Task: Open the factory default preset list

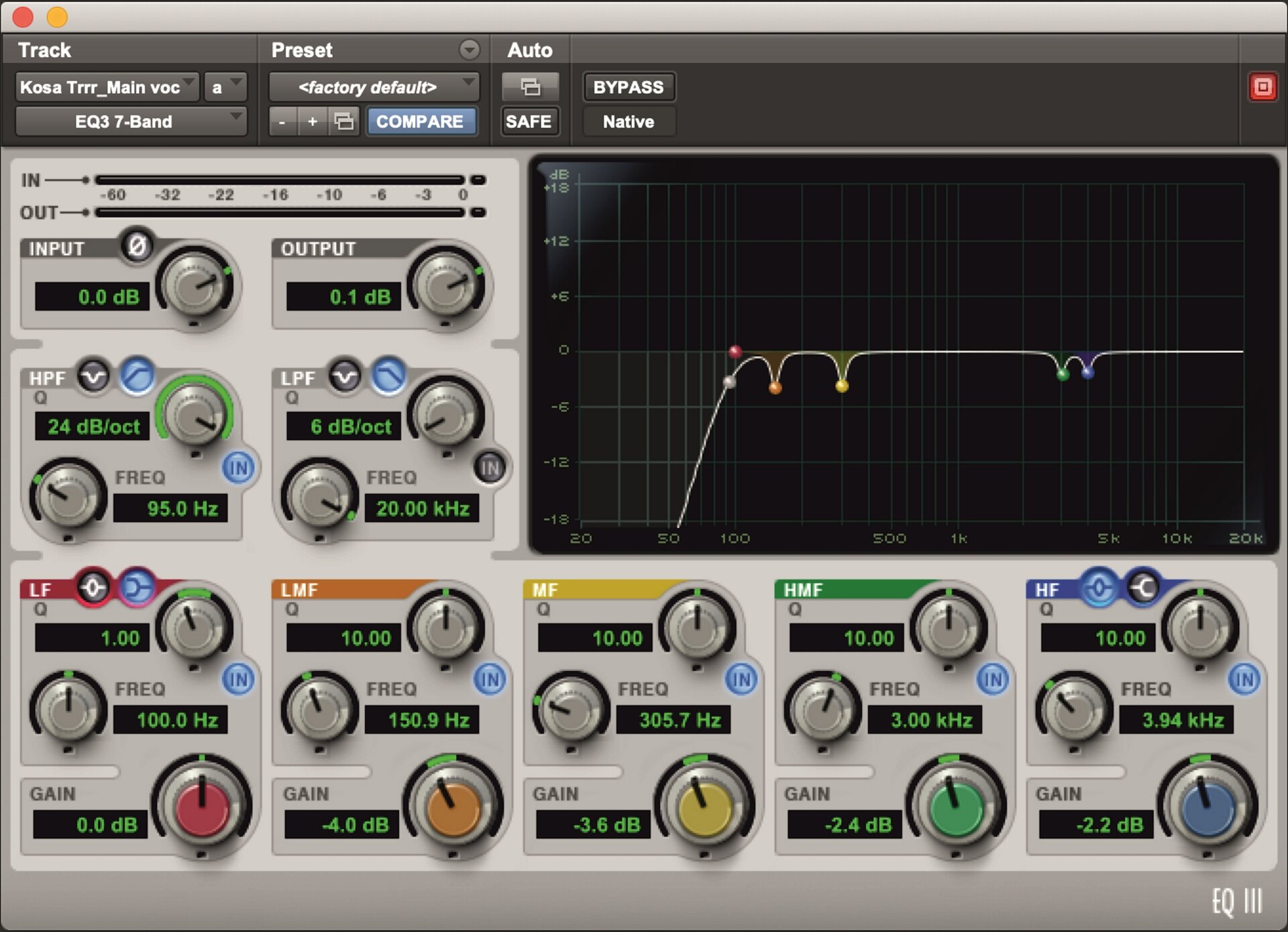Action: 374,87
